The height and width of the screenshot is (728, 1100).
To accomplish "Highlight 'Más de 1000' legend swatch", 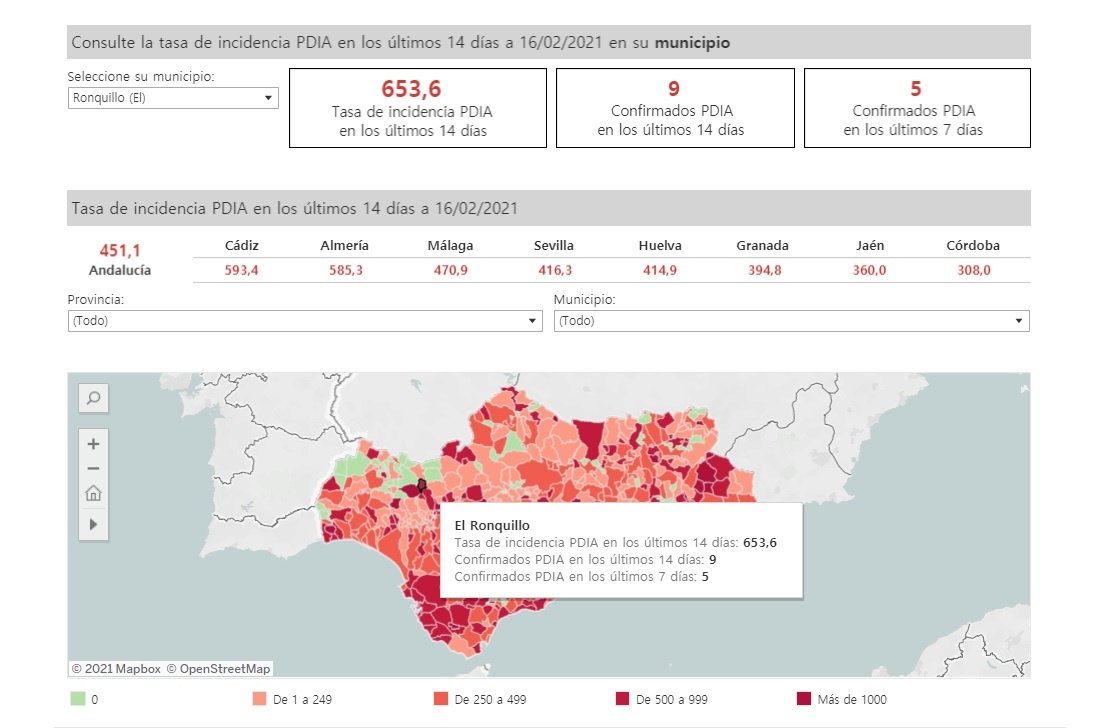I will point(804,699).
